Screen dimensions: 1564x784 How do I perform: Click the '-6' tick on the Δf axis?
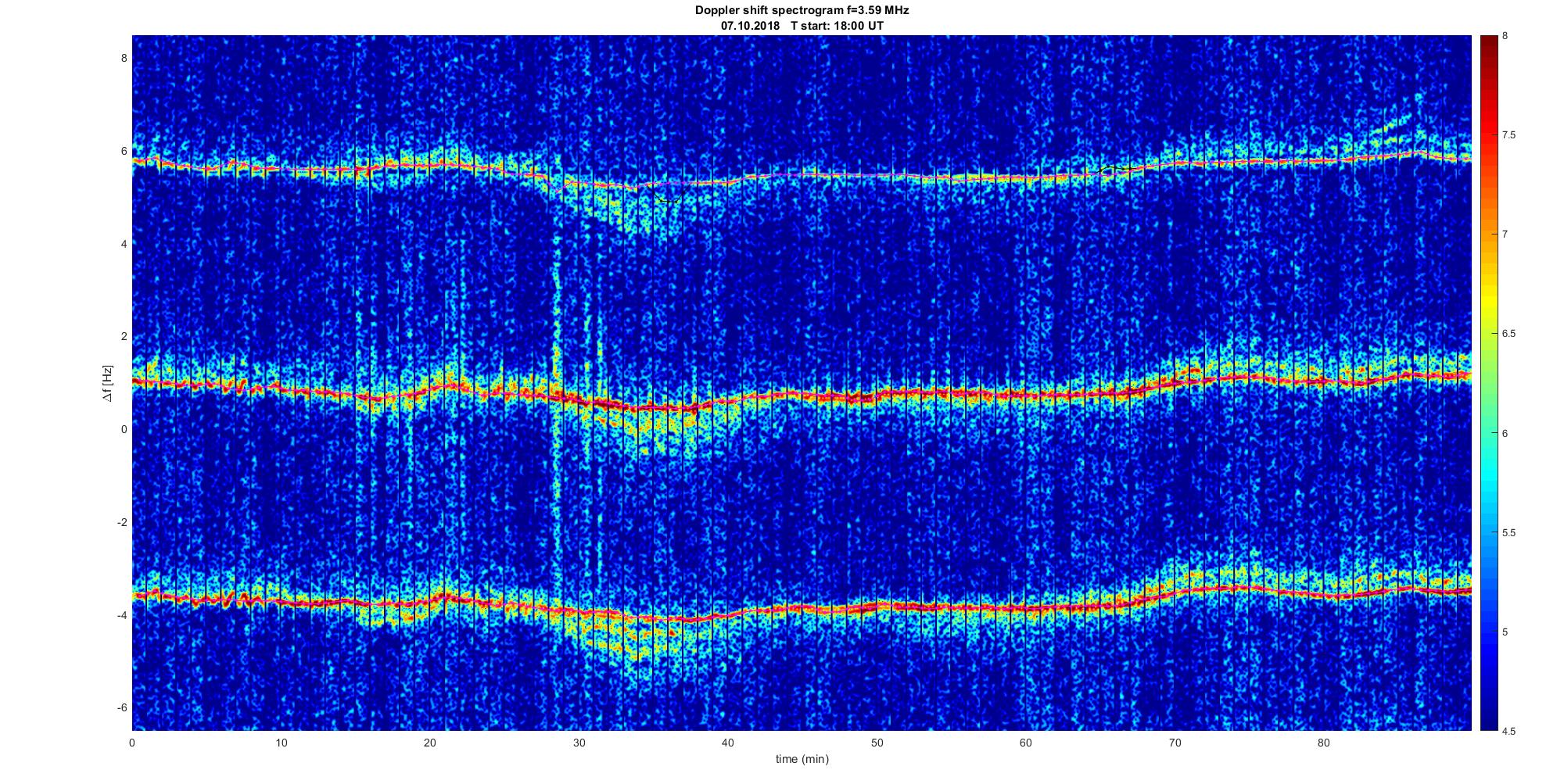click(122, 708)
